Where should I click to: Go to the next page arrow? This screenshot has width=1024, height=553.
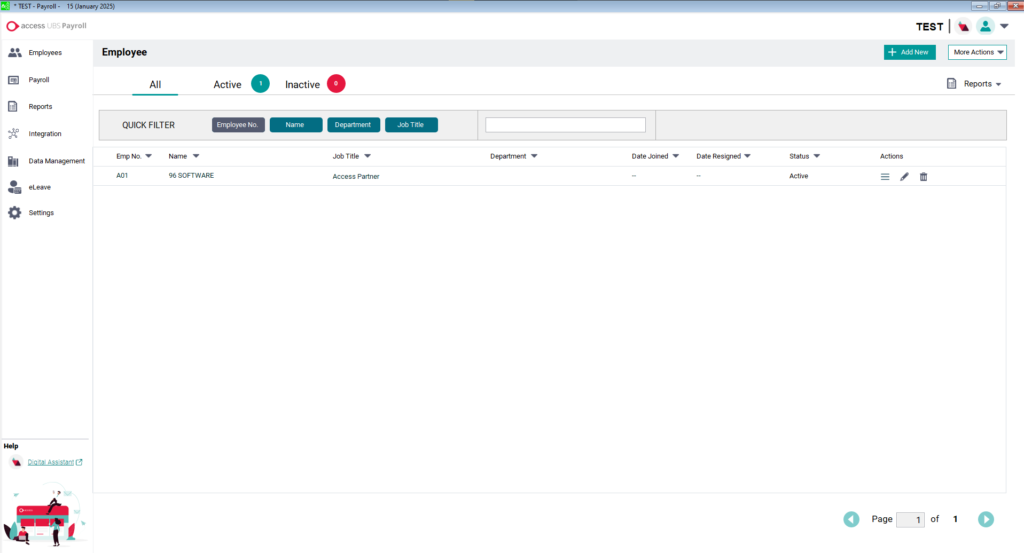(x=985, y=519)
